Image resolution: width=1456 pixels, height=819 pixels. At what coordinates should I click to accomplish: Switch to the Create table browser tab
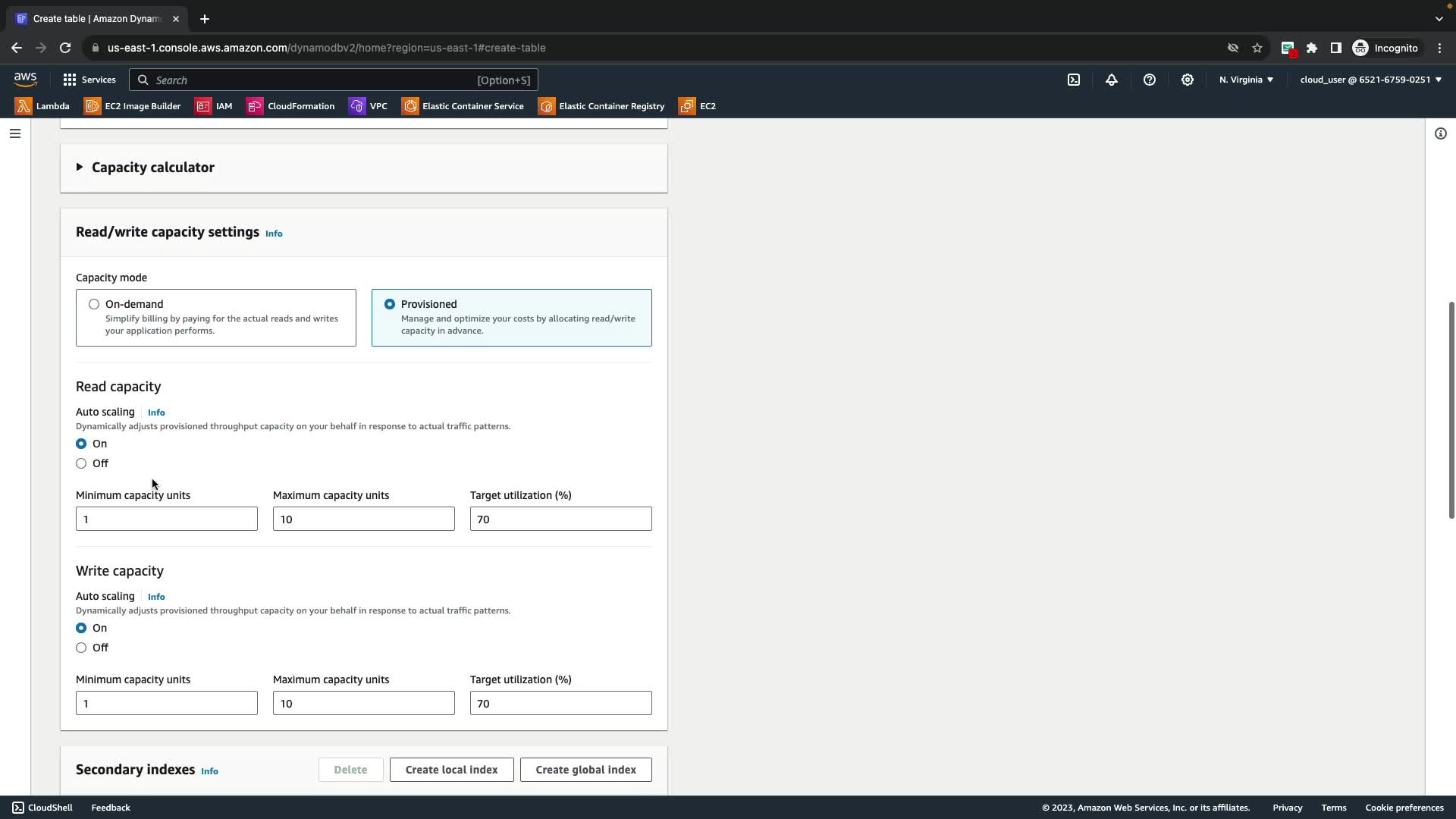[97, 19]
